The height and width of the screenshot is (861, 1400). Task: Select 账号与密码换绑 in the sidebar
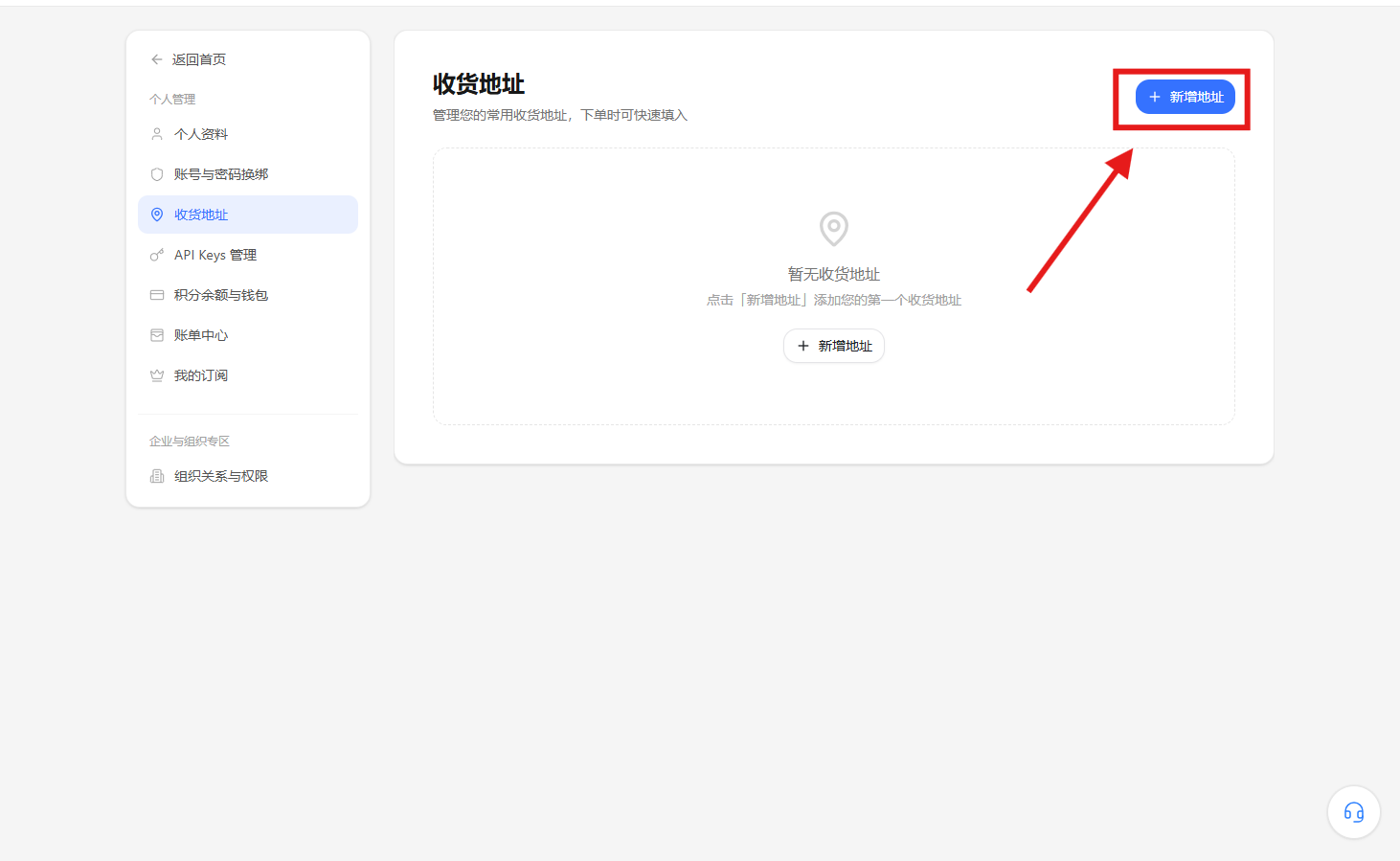point(248,174)
